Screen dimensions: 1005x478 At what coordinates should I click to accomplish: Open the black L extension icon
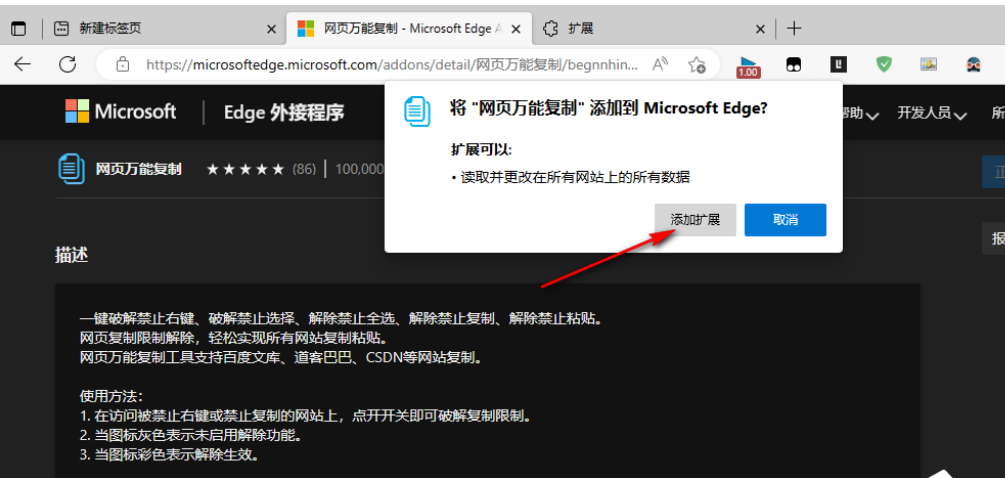839,63
